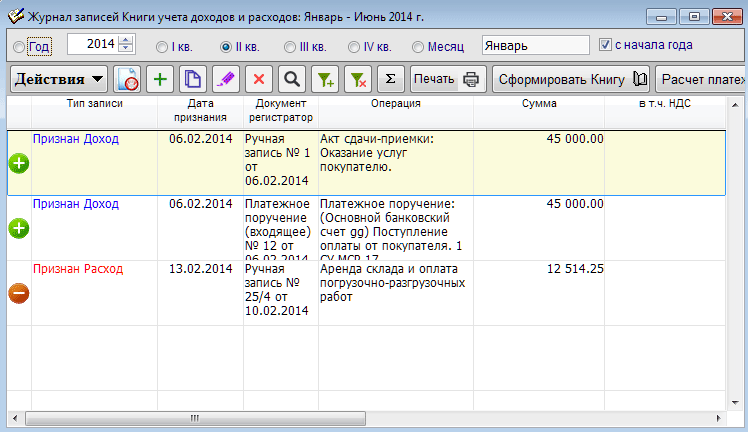748x432 pixels.
Task: Click the Сумма column header
Action: (538, 104)
